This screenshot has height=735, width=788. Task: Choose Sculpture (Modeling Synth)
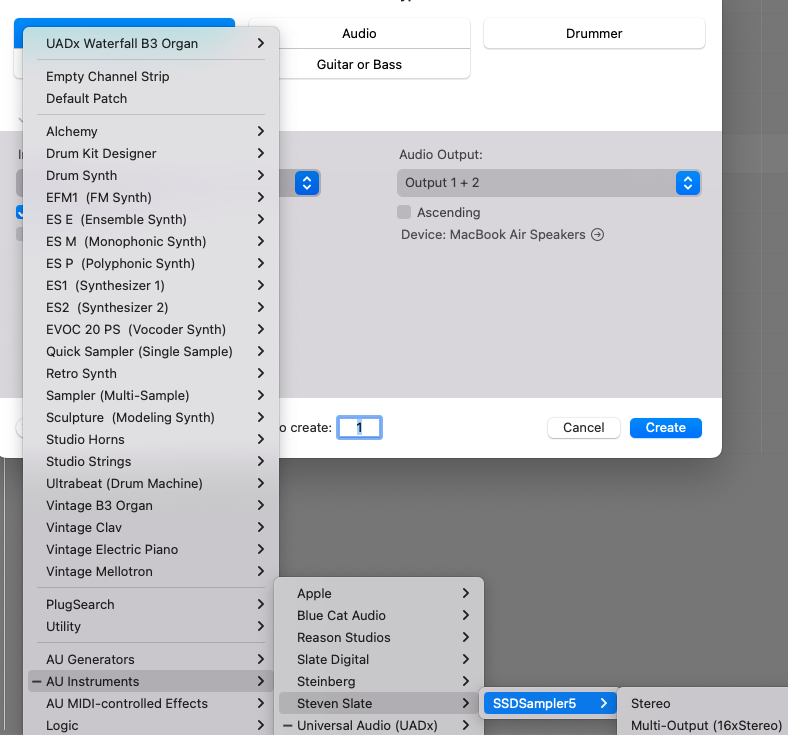tap(151, 417)
